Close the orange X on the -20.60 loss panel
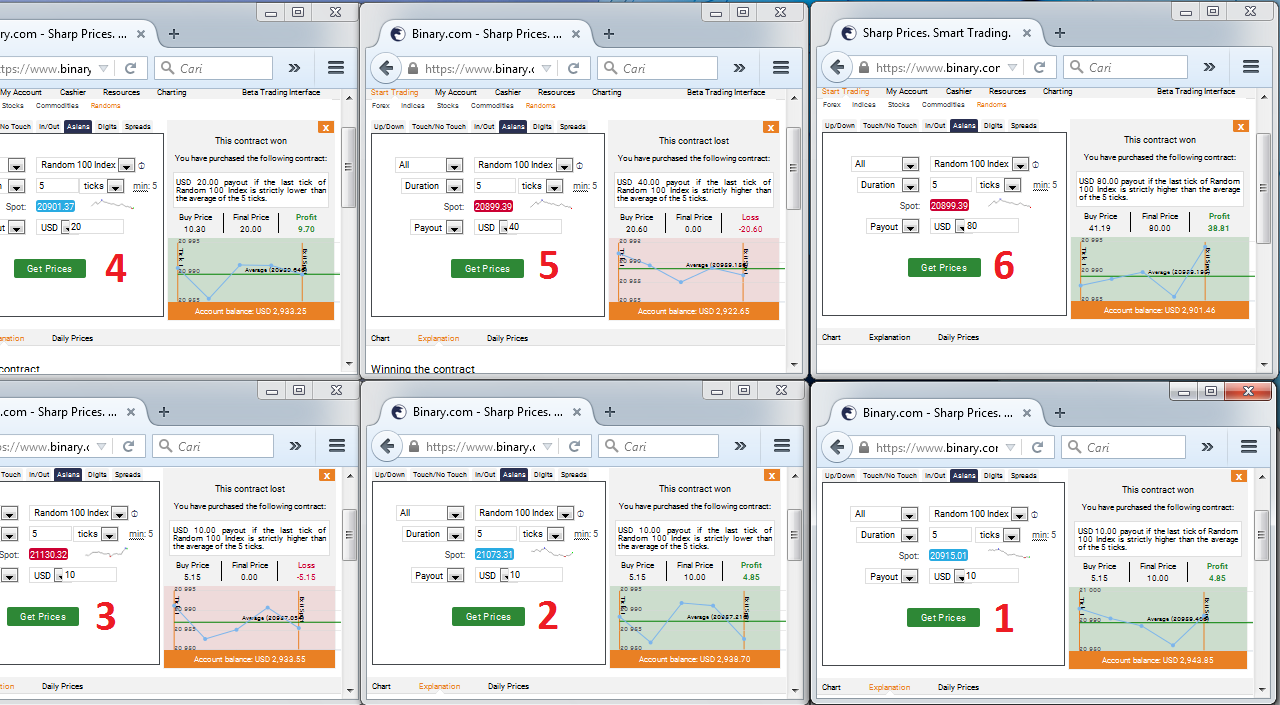The height and width of the screenshot is (705, 1280). tap(770, 127)
